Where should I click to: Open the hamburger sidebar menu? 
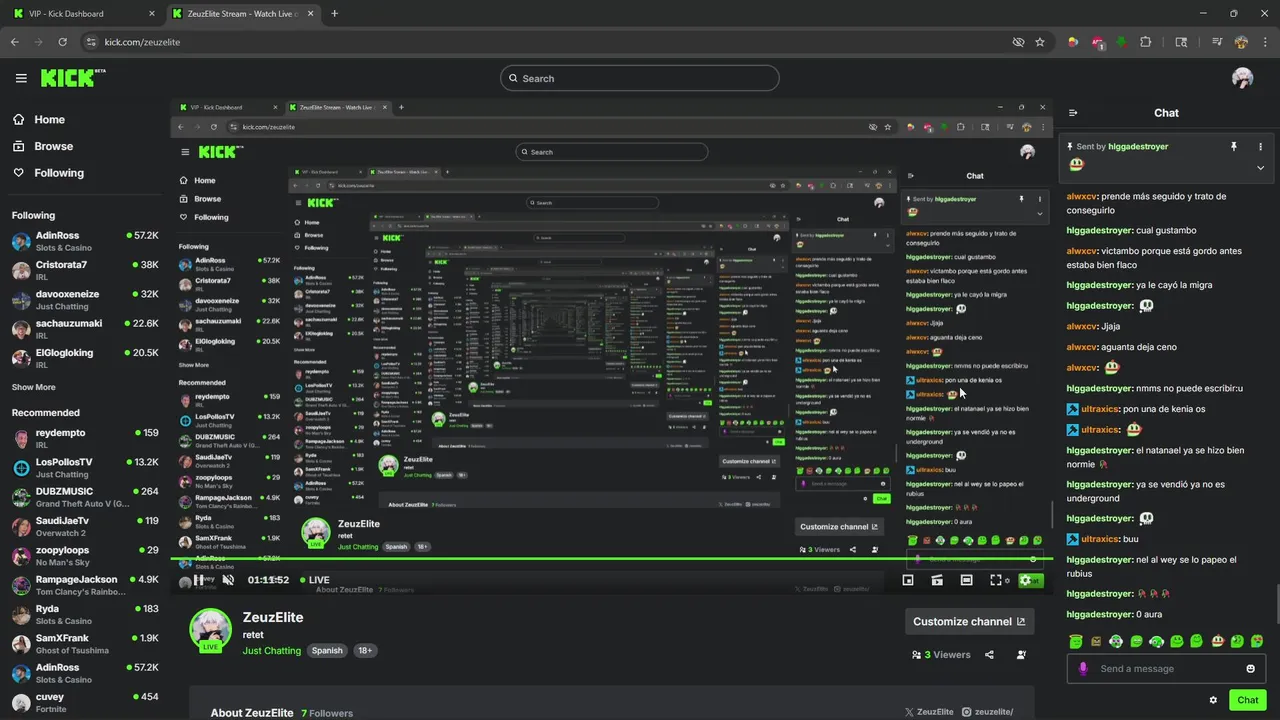[21, 78]
